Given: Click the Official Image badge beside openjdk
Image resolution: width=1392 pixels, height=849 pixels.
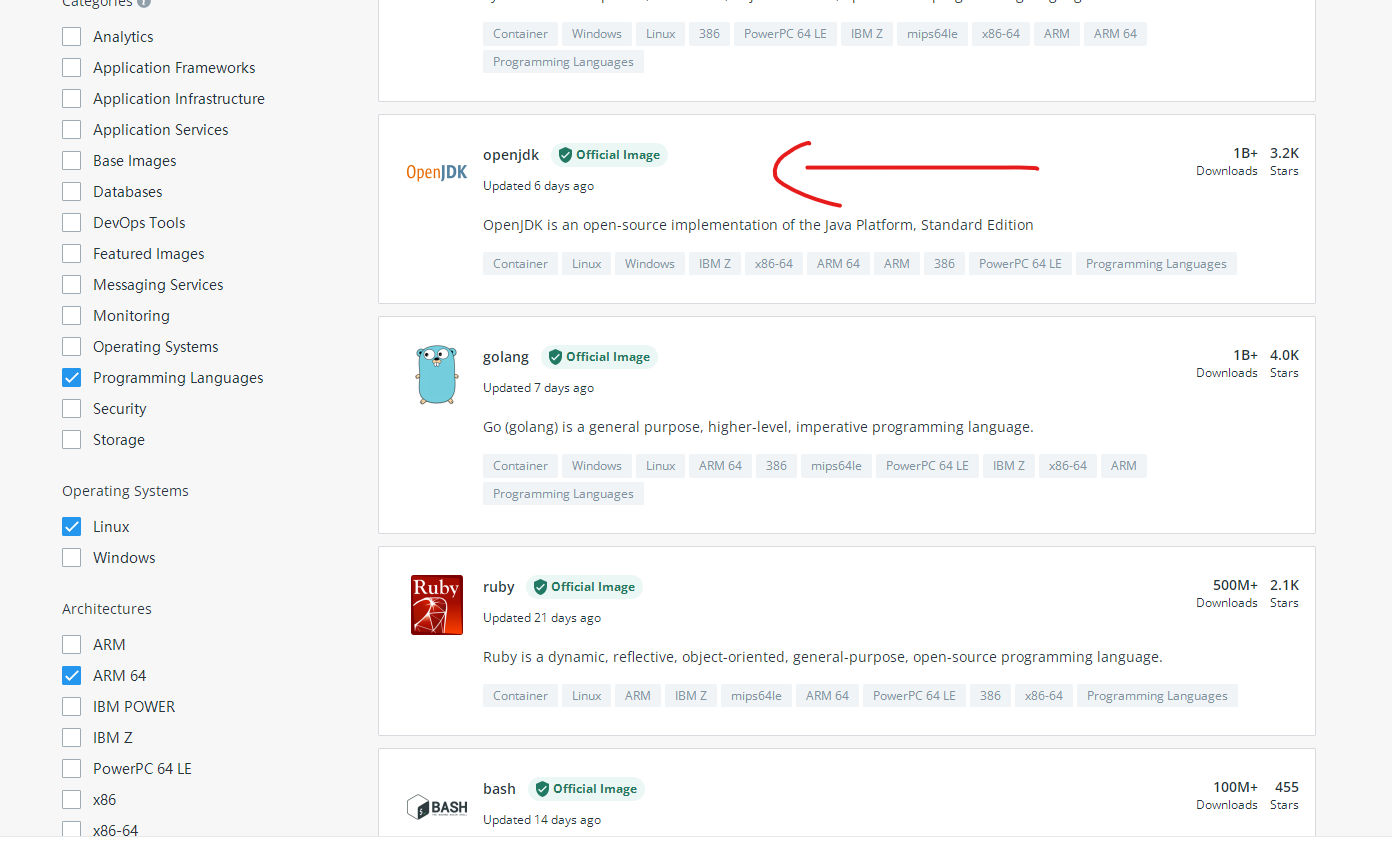Looking at the screenshot, I should click(609, 154).
